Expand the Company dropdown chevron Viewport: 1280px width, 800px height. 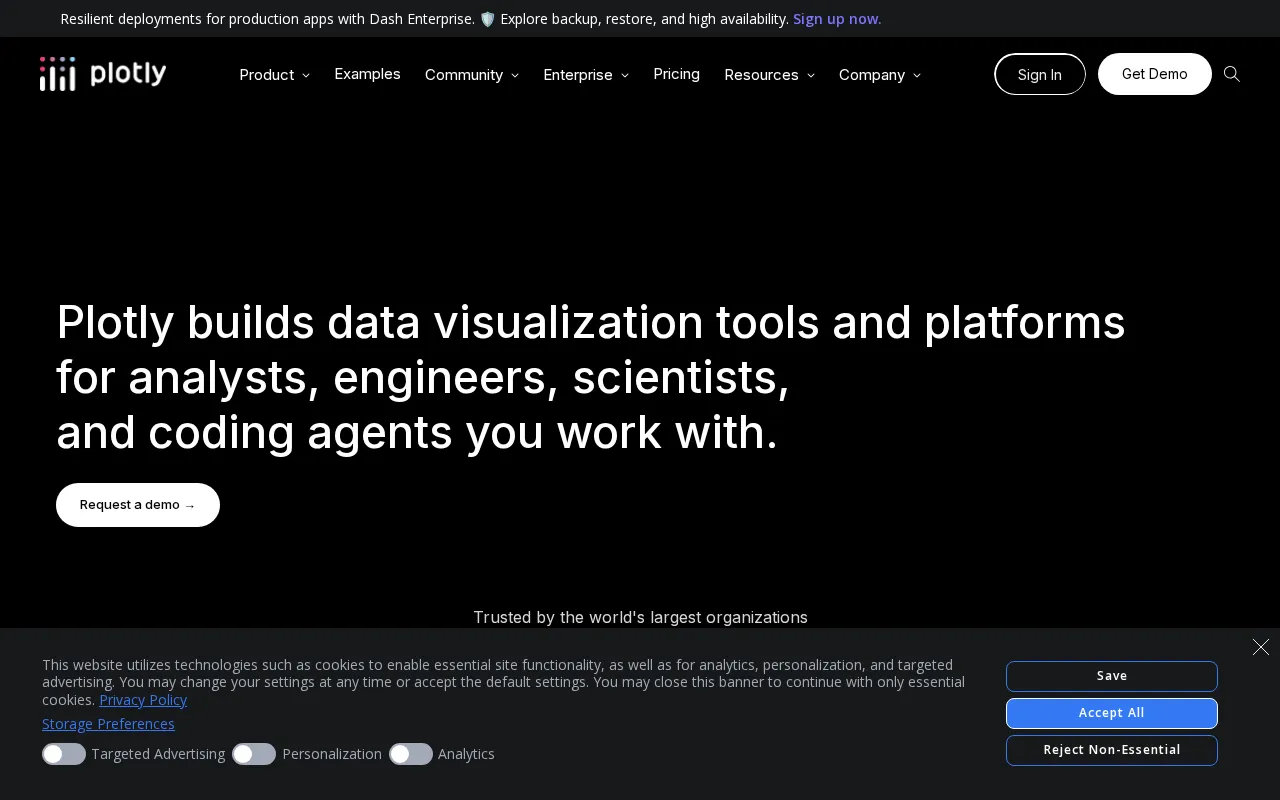[x=917, y=76]
